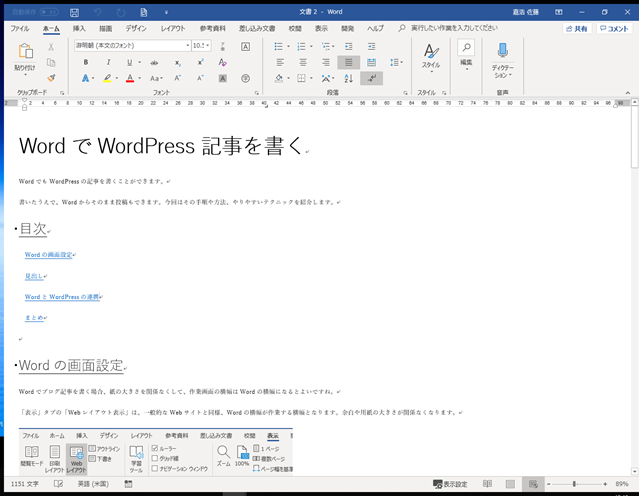
Task: Toggle the AutoSave switch
Action: point(48,12)
